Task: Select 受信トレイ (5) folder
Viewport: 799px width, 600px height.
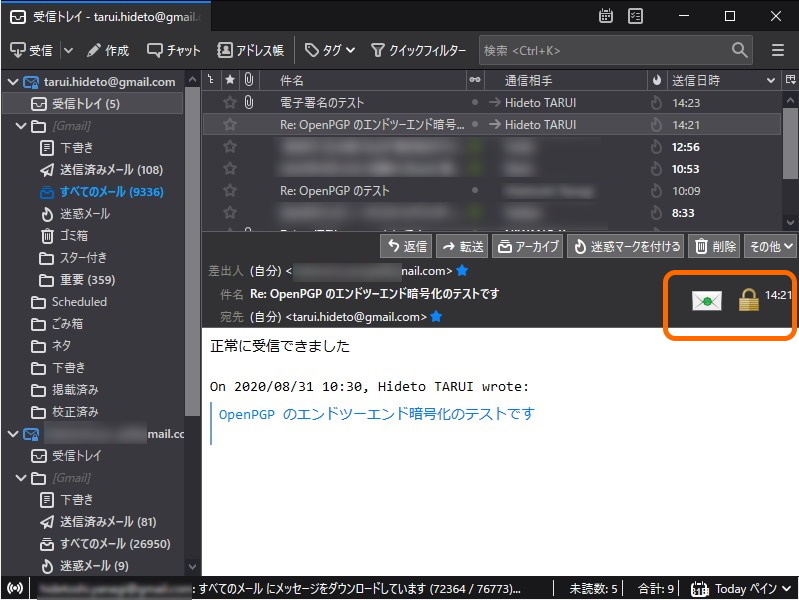Action: (93, 104)
